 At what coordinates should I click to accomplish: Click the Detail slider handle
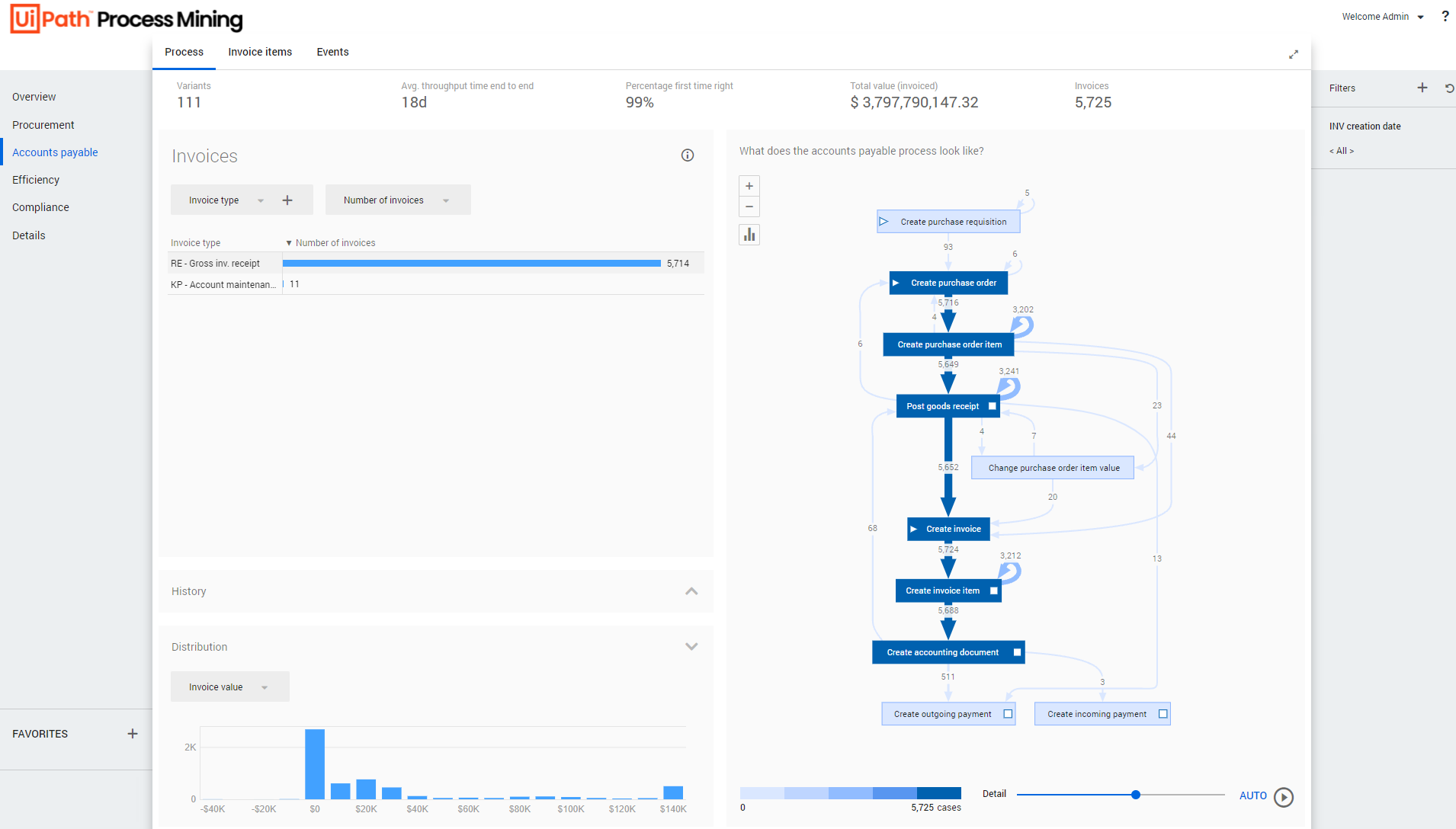pos(1135,795)
